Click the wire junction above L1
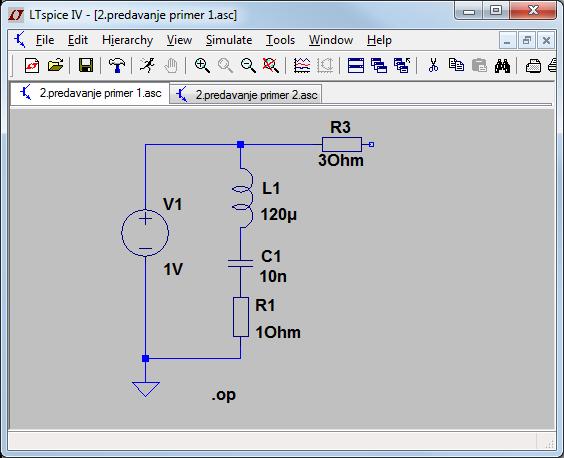 click(241, 145)
